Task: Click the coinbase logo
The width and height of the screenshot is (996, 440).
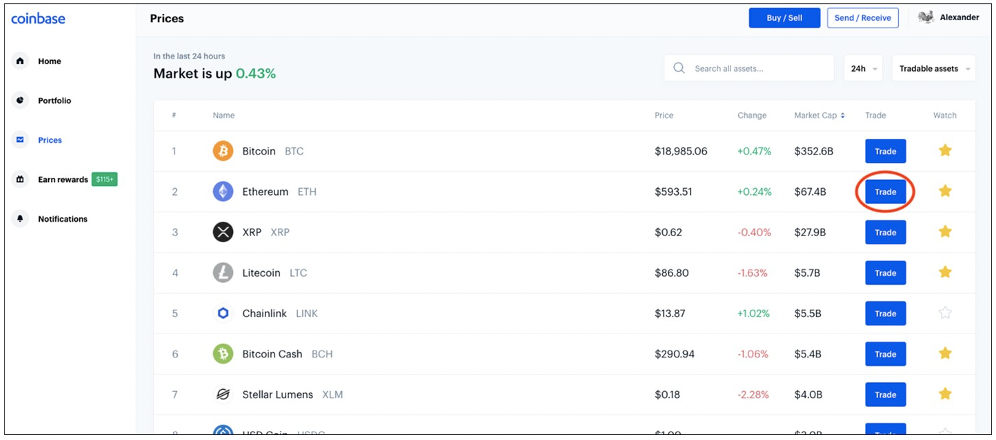Action: click(x=38, y=18)
